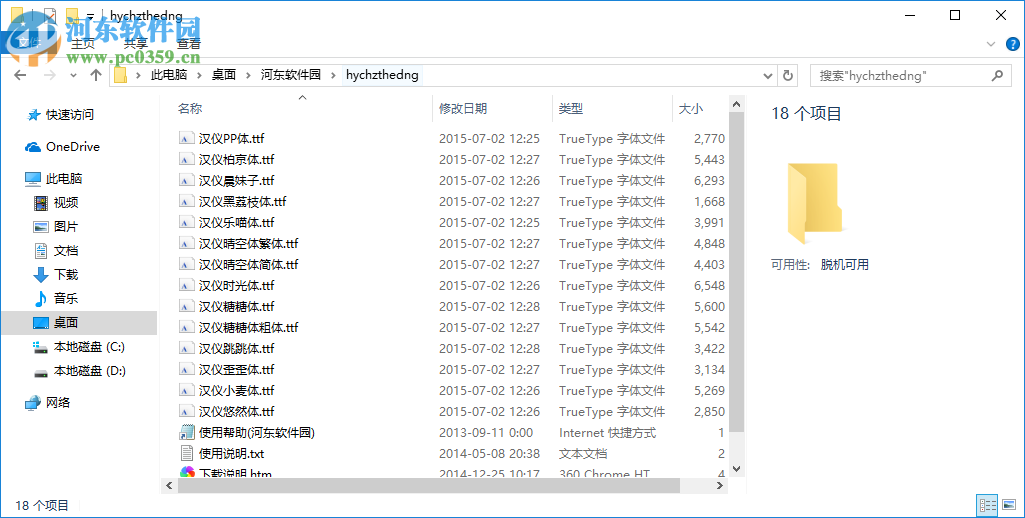Open the Help question mark icon
Viewport: 1025px width, 518px height.
(1012, 44)
